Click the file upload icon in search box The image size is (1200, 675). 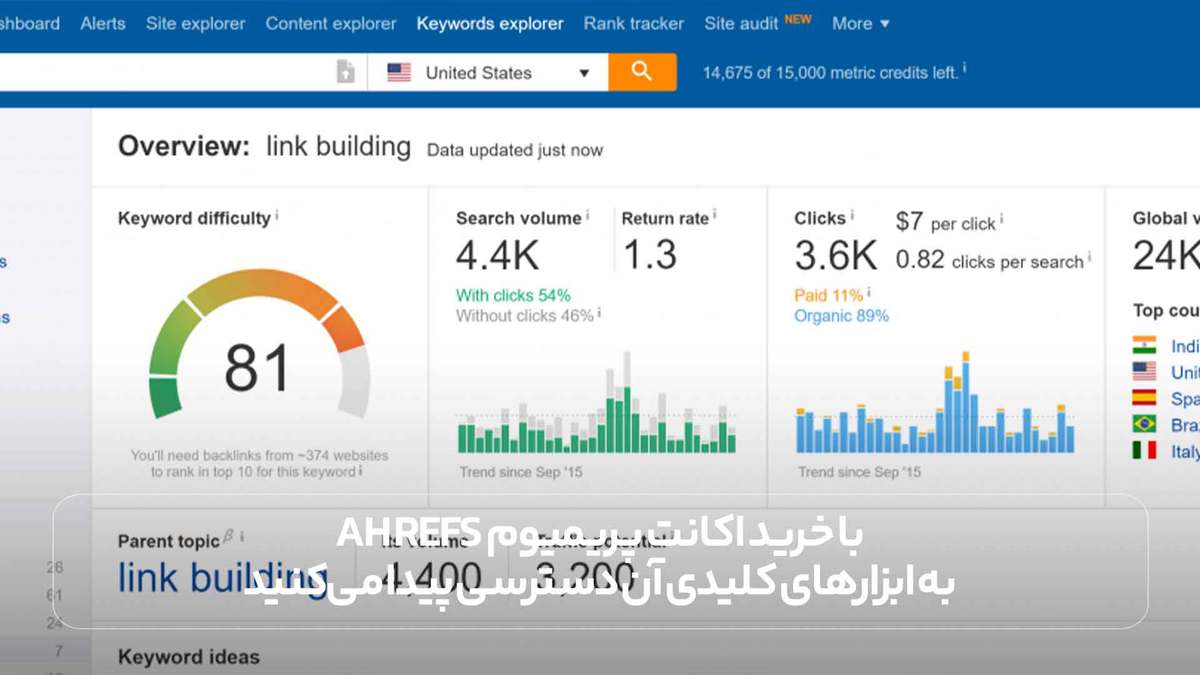(x=345, y=72)
